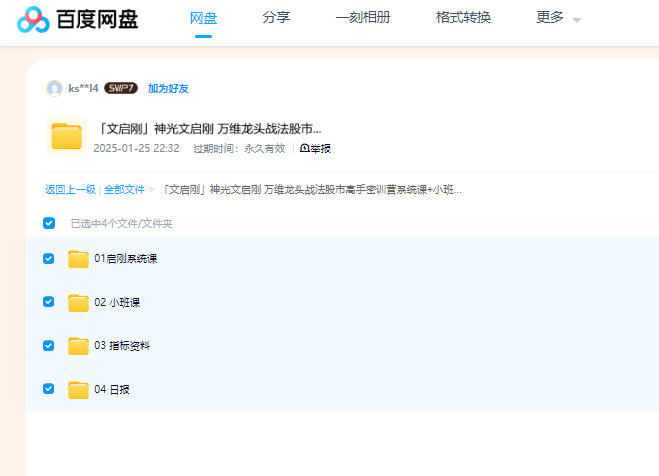Click the 已选中4个文件/文件夹 status text
Viewport: 659px width, 476px height.
click(x=121, y=224)
